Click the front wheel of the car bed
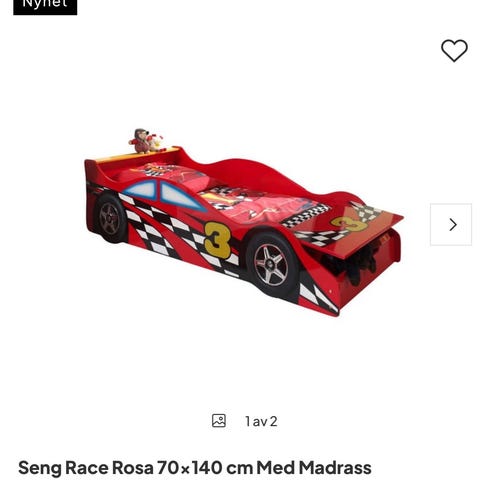480x480 pixels. pyautogui.click(x=271, y=265)
